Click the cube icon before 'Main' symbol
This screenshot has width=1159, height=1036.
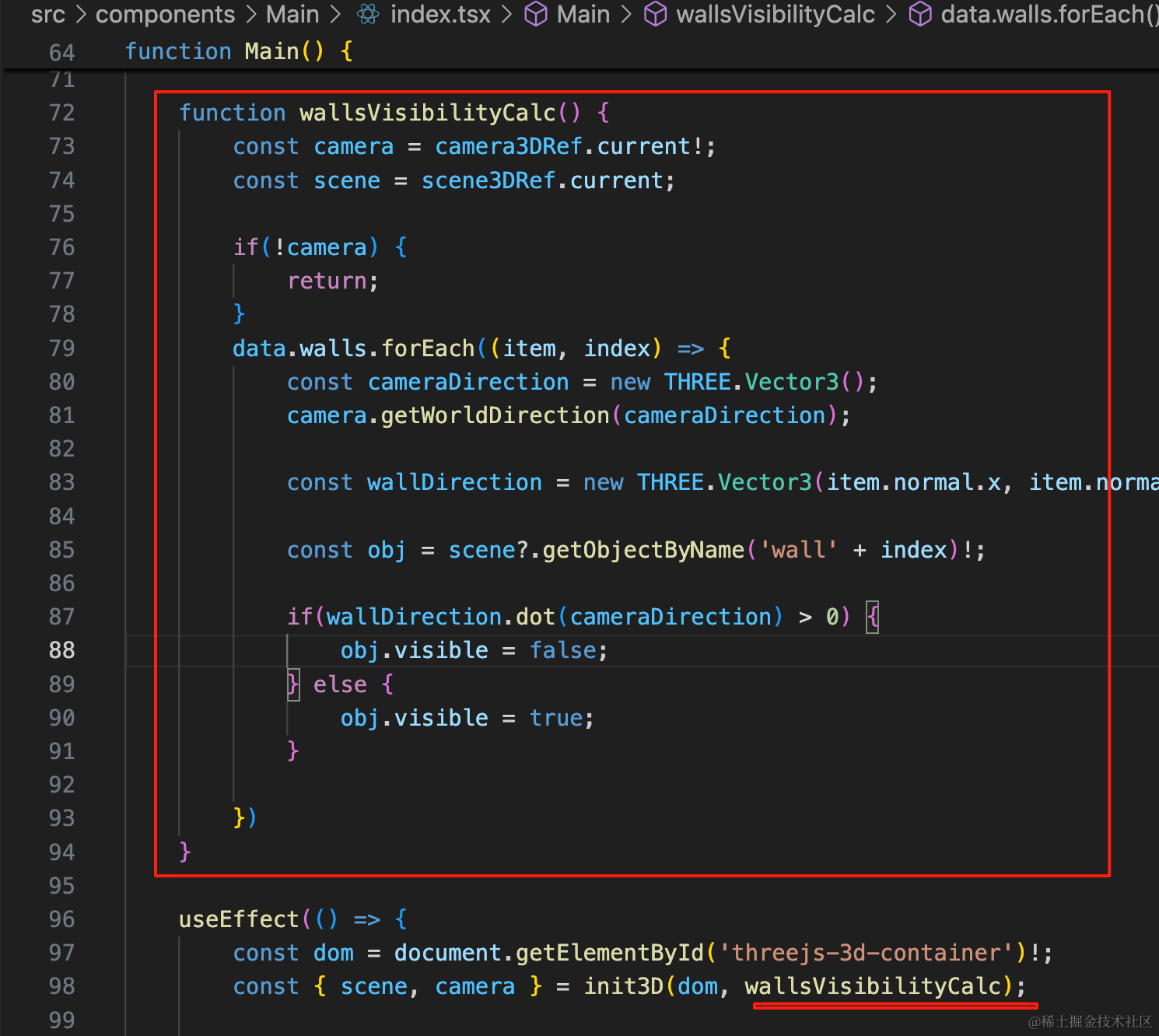(x=536, y=14)
